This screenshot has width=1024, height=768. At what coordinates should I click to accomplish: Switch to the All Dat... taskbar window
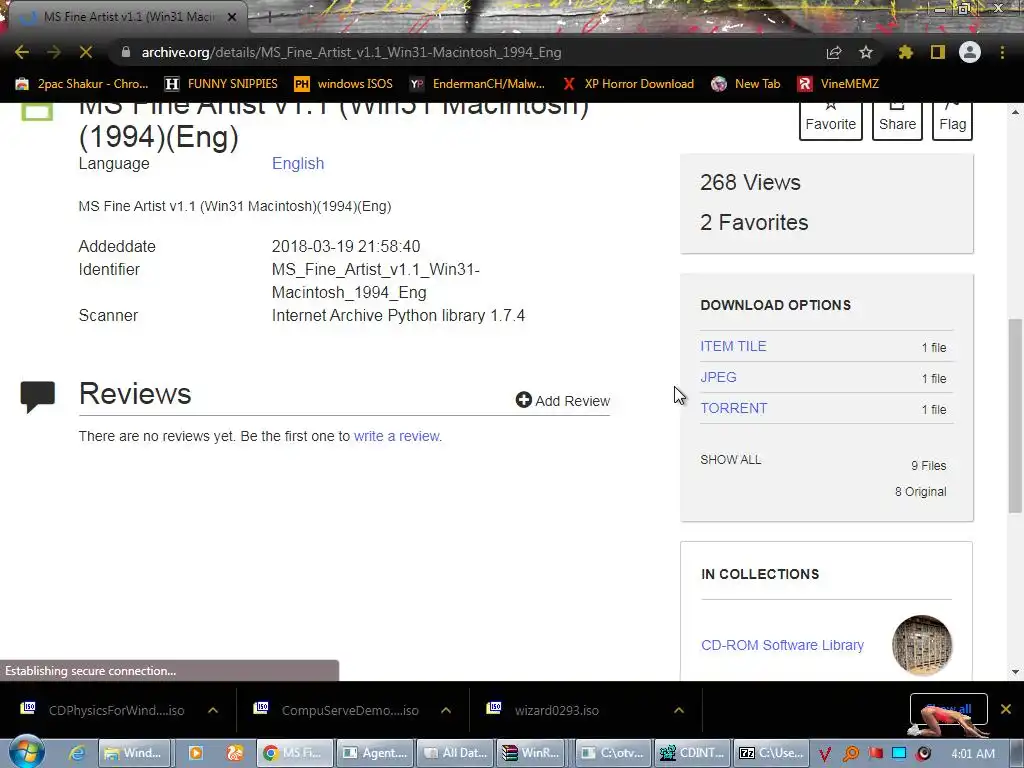point(456,753)
